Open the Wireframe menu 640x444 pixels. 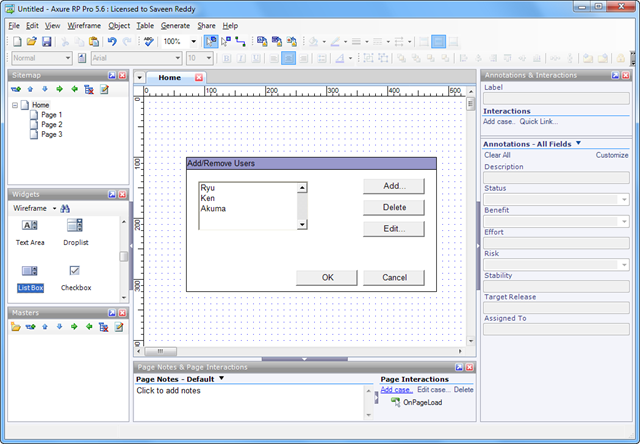(x=83, y=25)
